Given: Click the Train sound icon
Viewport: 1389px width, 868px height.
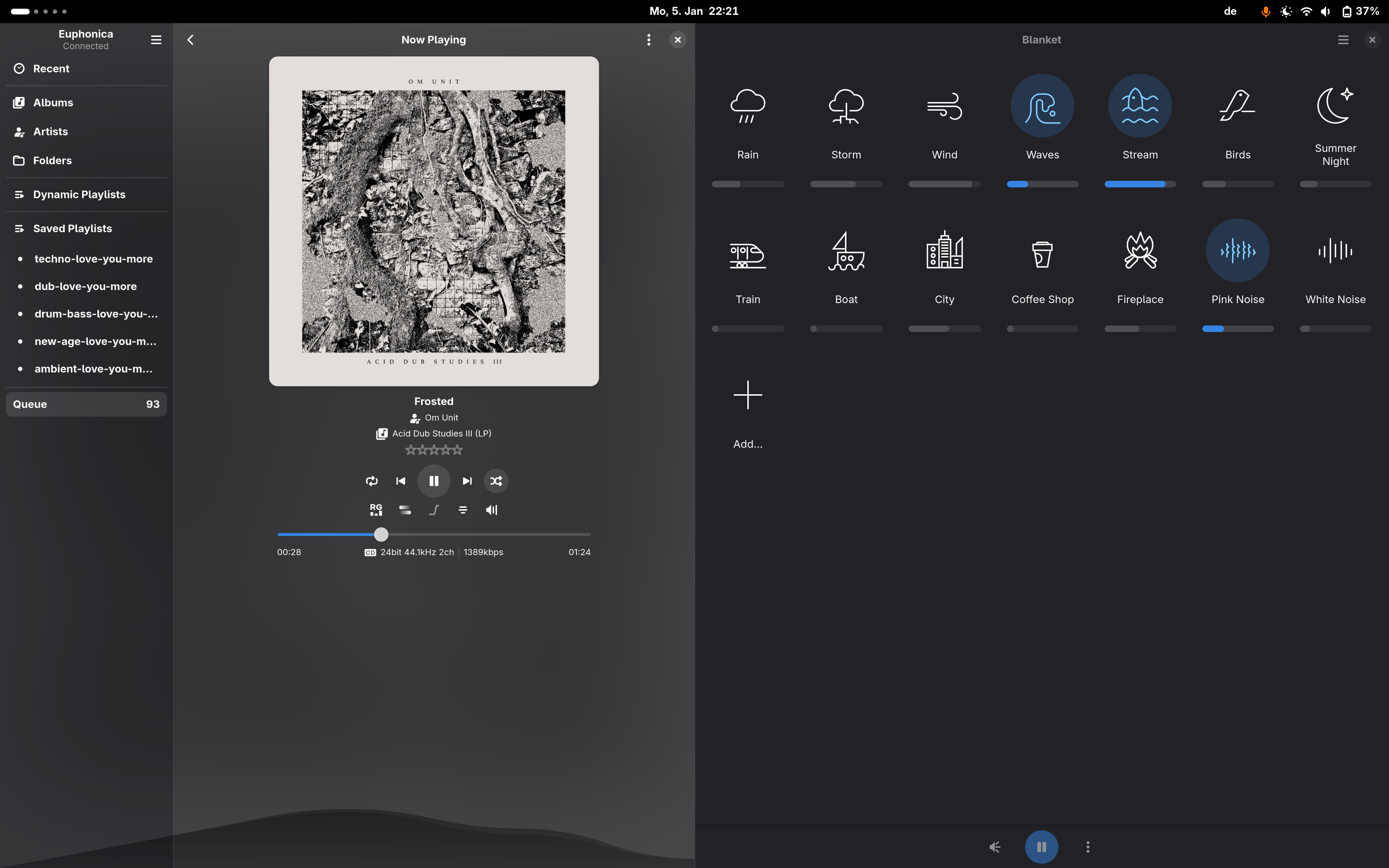Looking at the screenshot, I should [747, 251].
